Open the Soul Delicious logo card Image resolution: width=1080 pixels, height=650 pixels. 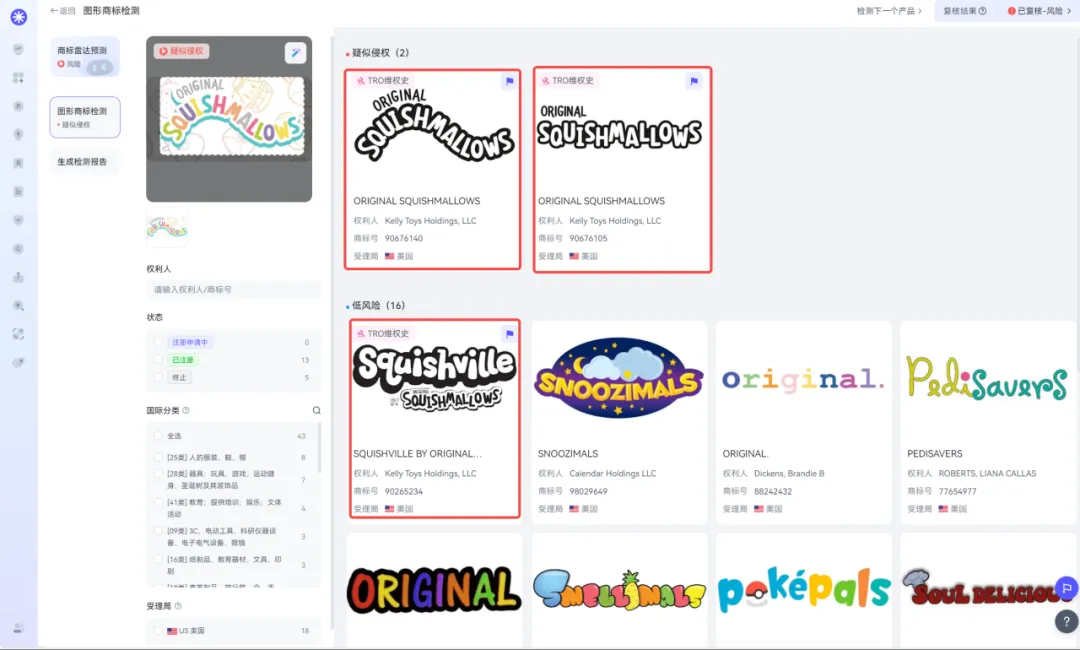988,590
